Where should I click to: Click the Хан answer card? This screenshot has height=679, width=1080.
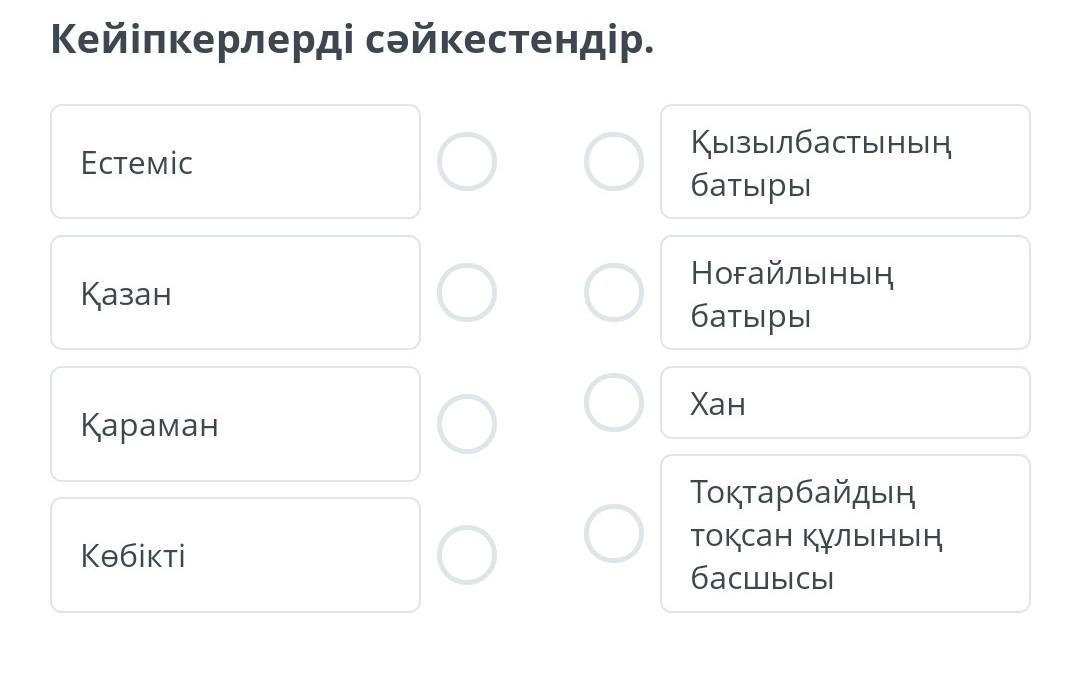(x=845, y=403)
